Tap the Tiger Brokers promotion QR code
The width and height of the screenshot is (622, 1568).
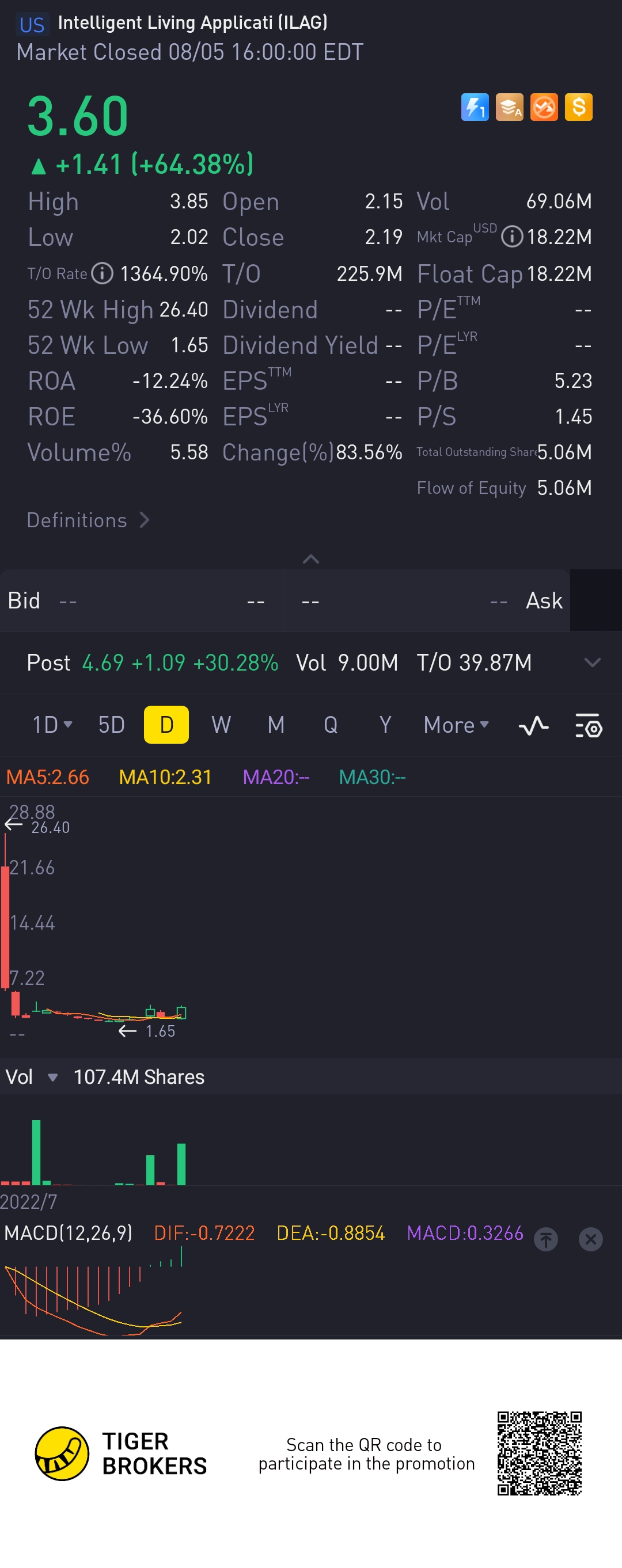pyautogui.click(x=539, y=1453)
